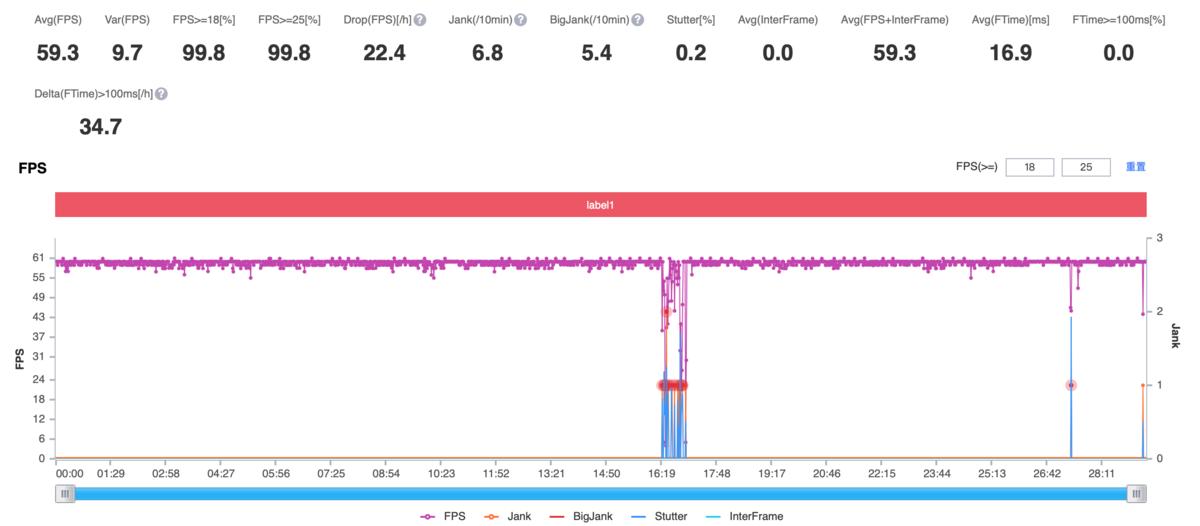Click the FPS threshold field showing 25
The width and height of the screenshot is (1200, 526).
[1086, 167]
